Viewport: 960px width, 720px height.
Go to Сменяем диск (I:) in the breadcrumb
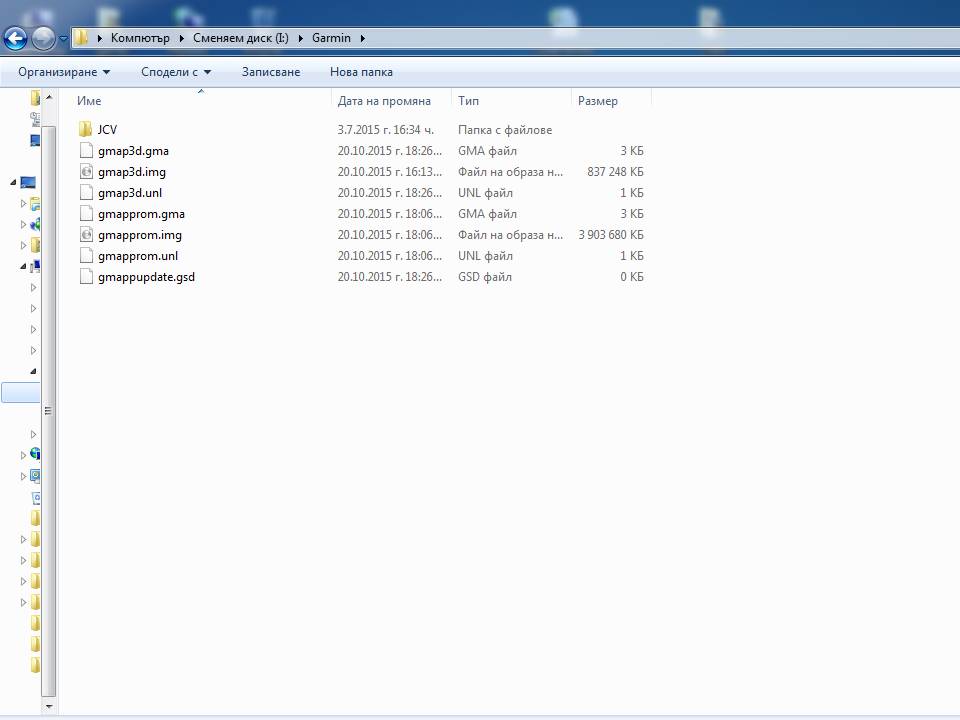[x=241, y=38]
